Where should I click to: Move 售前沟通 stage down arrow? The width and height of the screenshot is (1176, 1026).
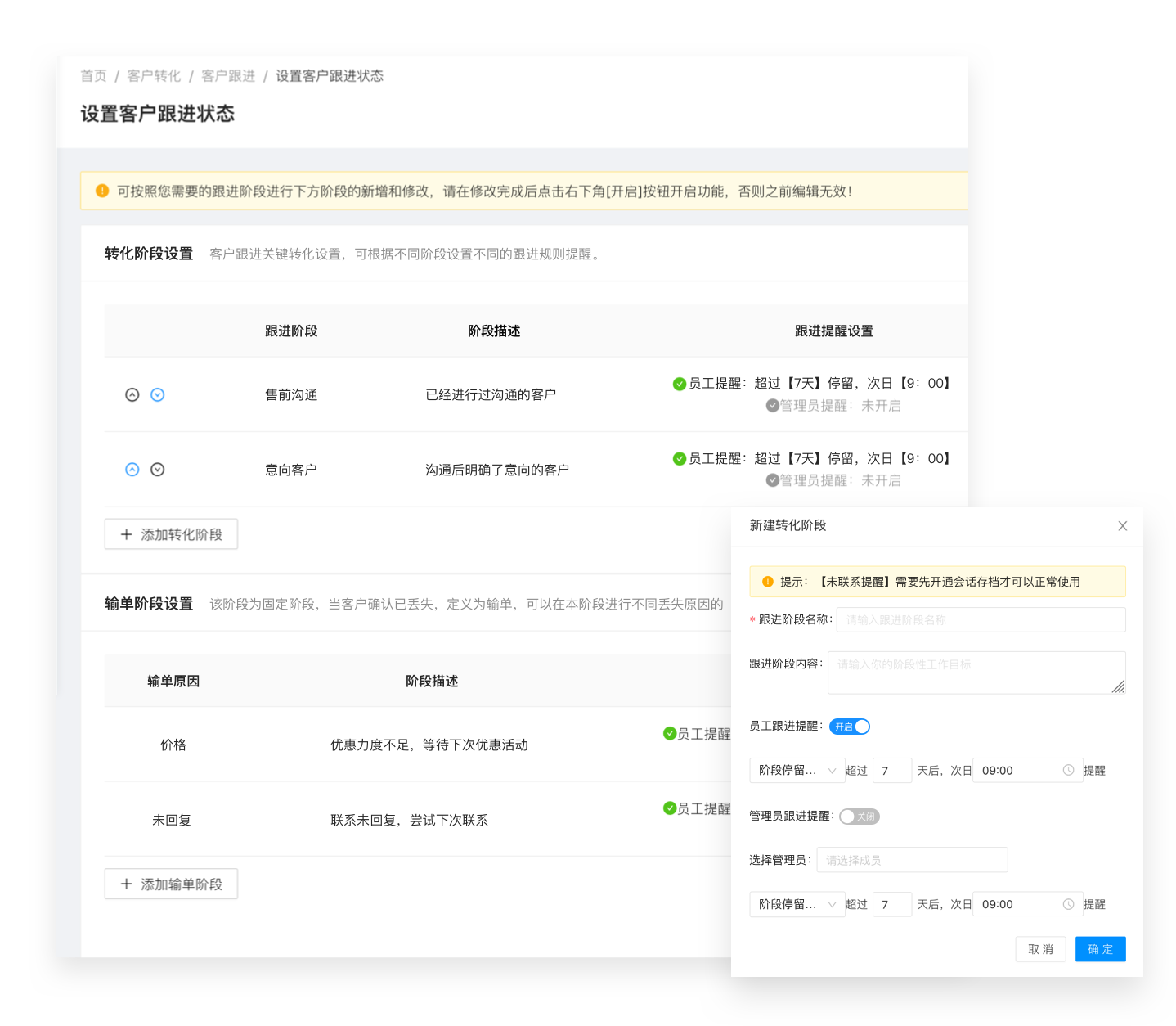point(158,395)
